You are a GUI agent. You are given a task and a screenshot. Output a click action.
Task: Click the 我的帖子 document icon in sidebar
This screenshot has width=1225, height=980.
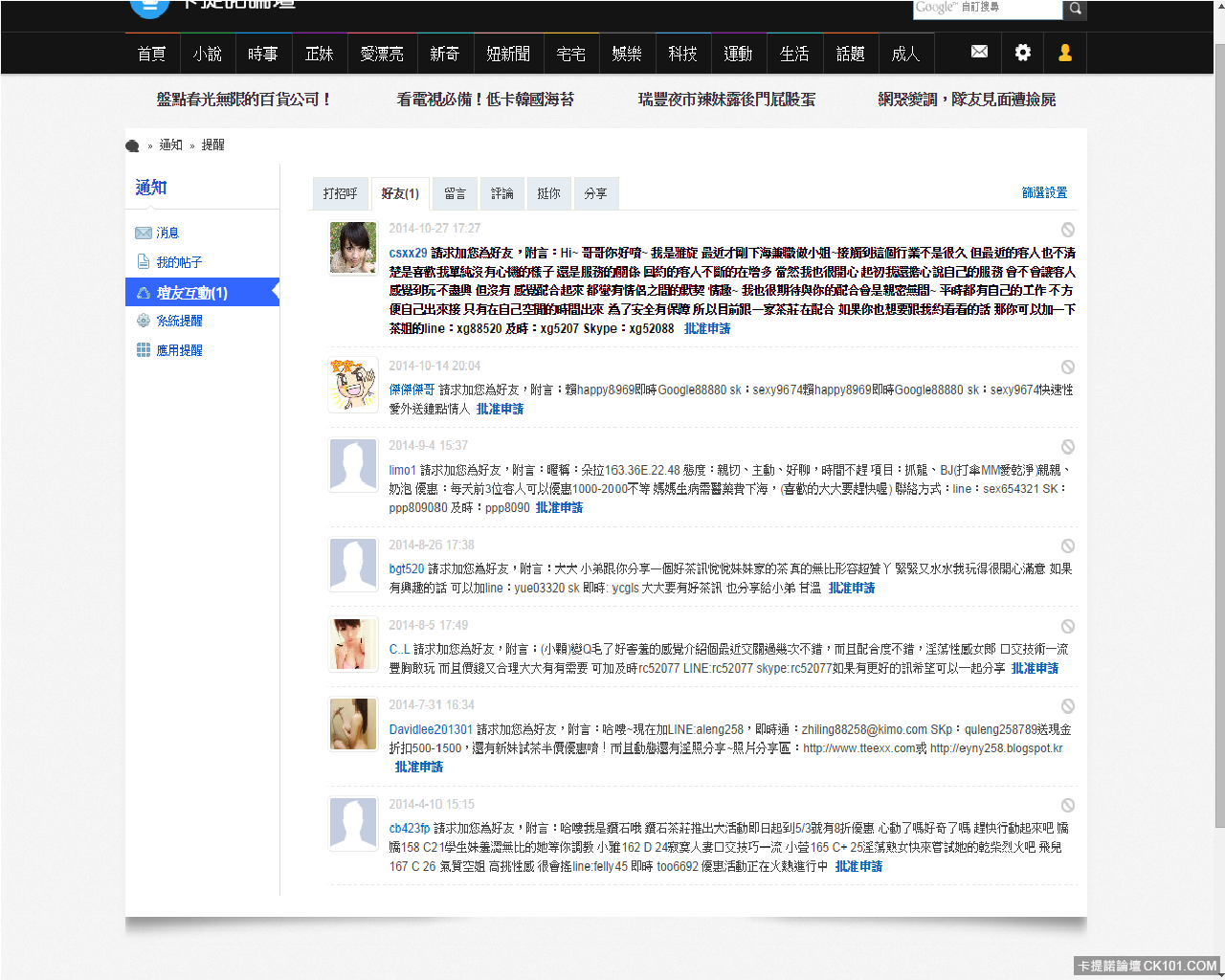(x=144, y=261)
